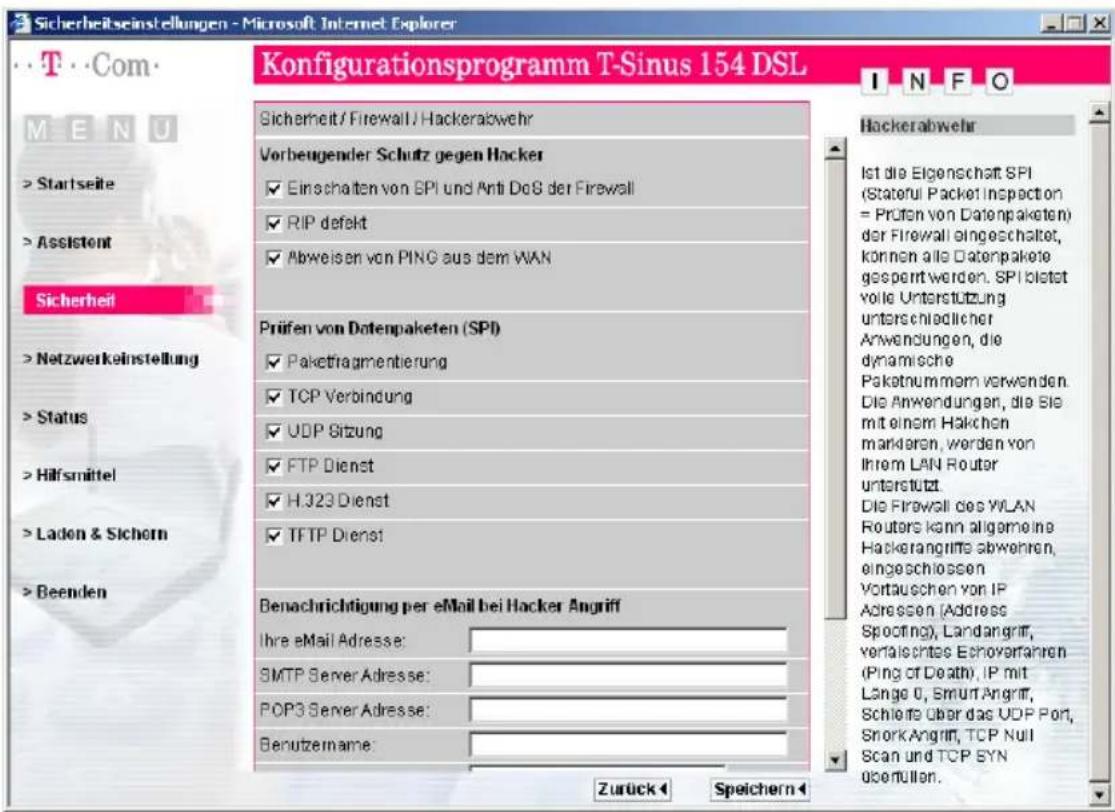
Task: Click the info panel scroll-down arrow
Action: point(1099,793)
